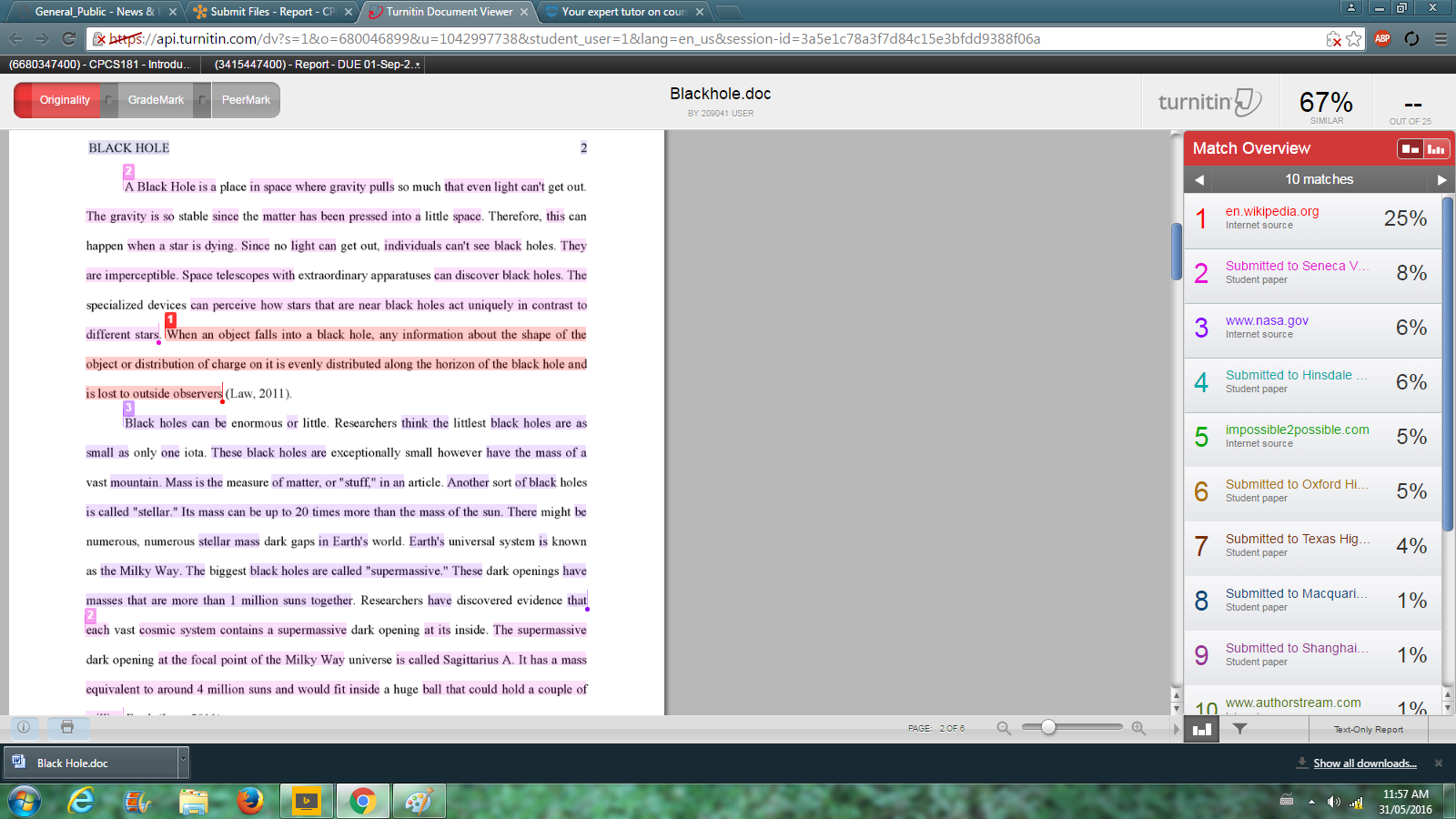This screenshot has width=1456, height=819.
Task: Open the Text-Only Report
Action: click(1368, 730)
